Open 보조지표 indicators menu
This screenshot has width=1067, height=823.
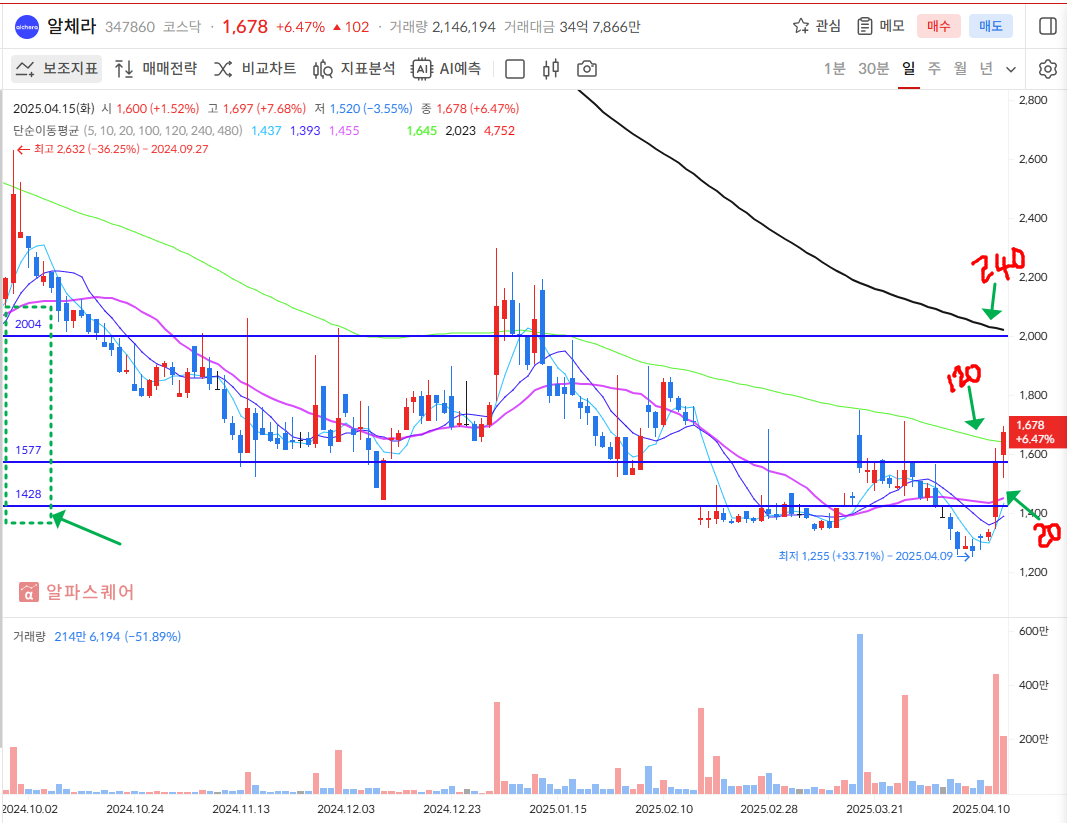pyautogui.click(x=57, y=69)
